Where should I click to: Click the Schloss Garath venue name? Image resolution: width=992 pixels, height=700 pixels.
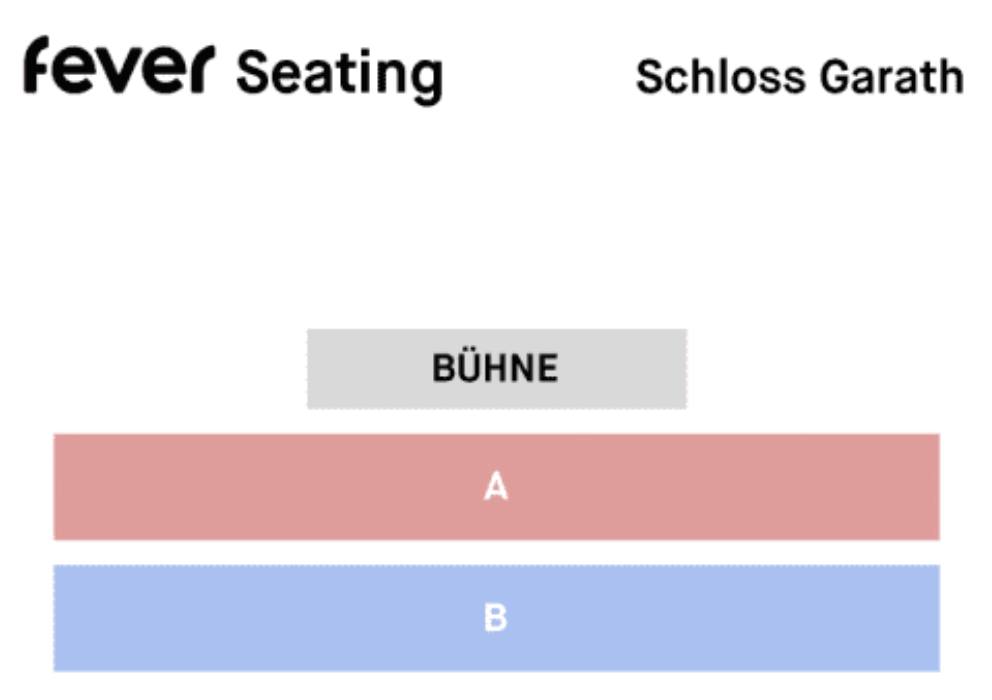pos(799,77)
